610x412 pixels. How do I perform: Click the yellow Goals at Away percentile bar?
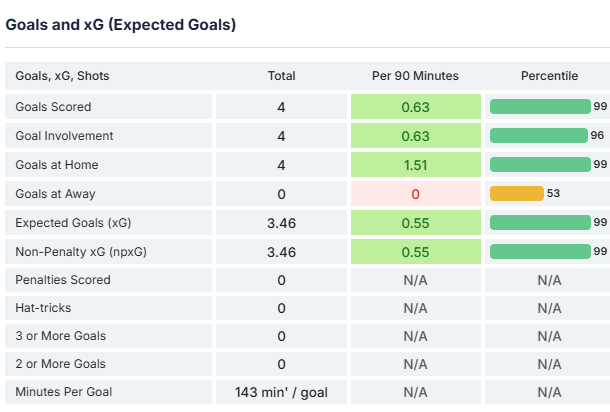click(x=517, y=194)
